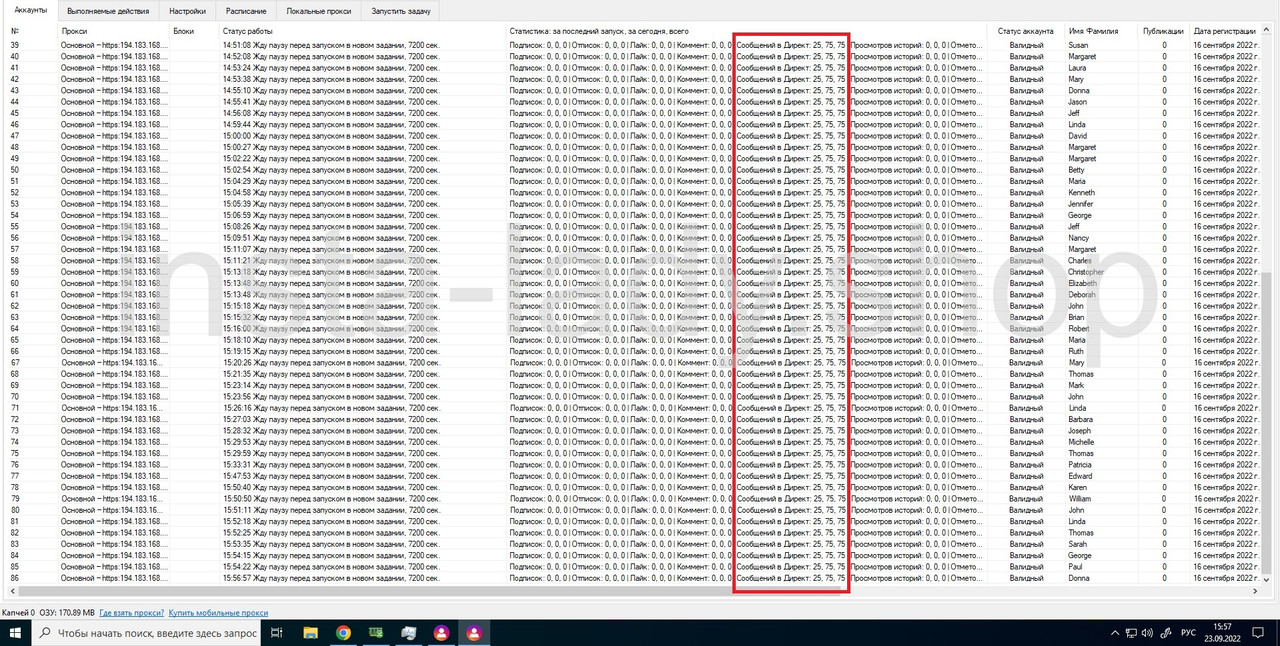Open Task View from the taskbar
This screenshot has width=1280, height=646.
[278, 632]
